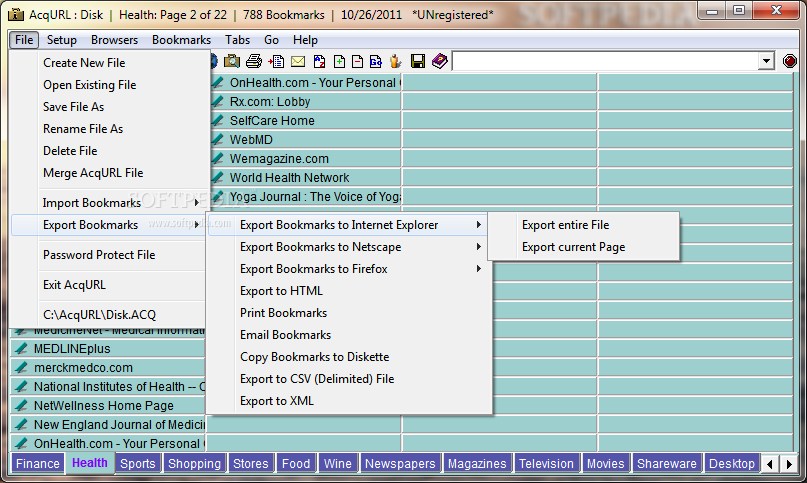Open the Browsers menu
The image size is (807, 483).
[x=114, y=40]
